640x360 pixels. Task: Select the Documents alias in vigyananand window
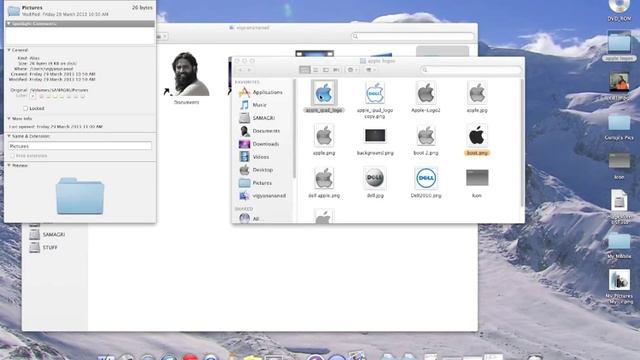click(x=187, y=78)
